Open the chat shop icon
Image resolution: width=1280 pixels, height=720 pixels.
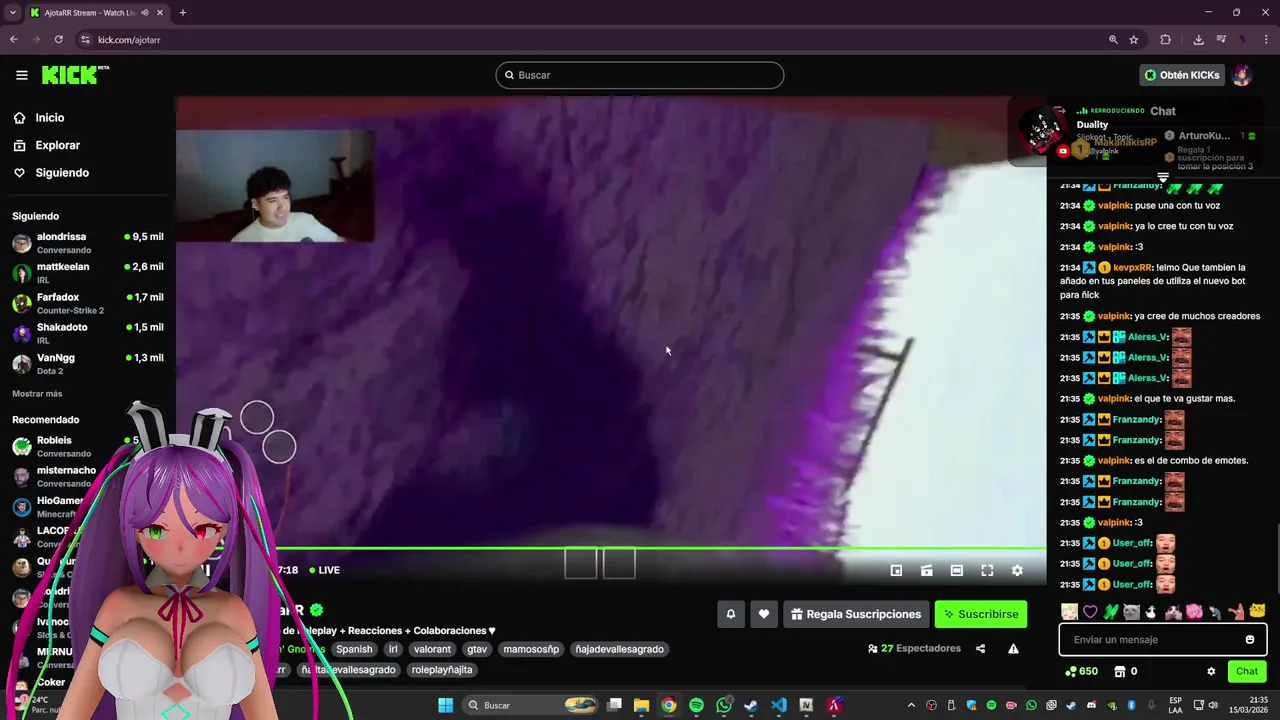(1120, 671)
